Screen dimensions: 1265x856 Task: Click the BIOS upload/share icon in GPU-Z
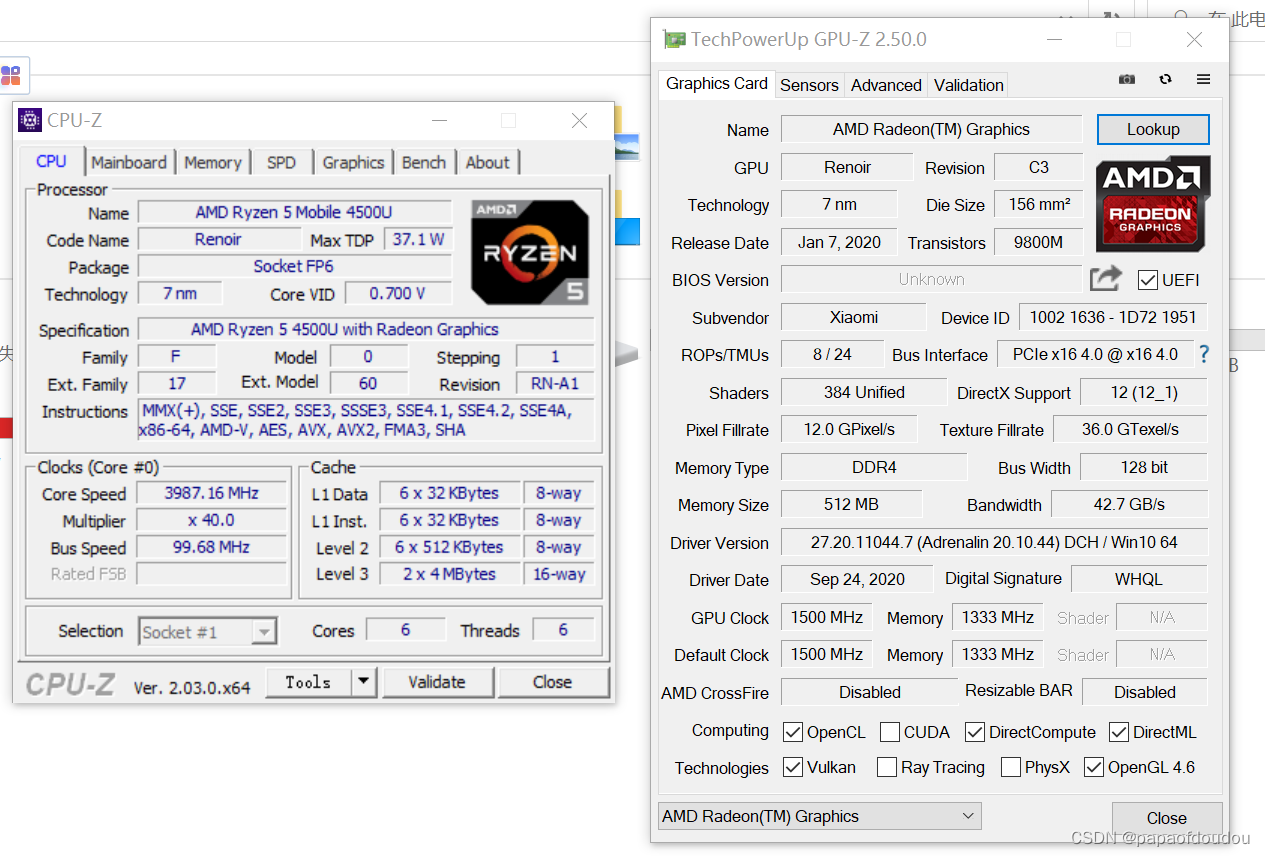[x=1106, y=280]
